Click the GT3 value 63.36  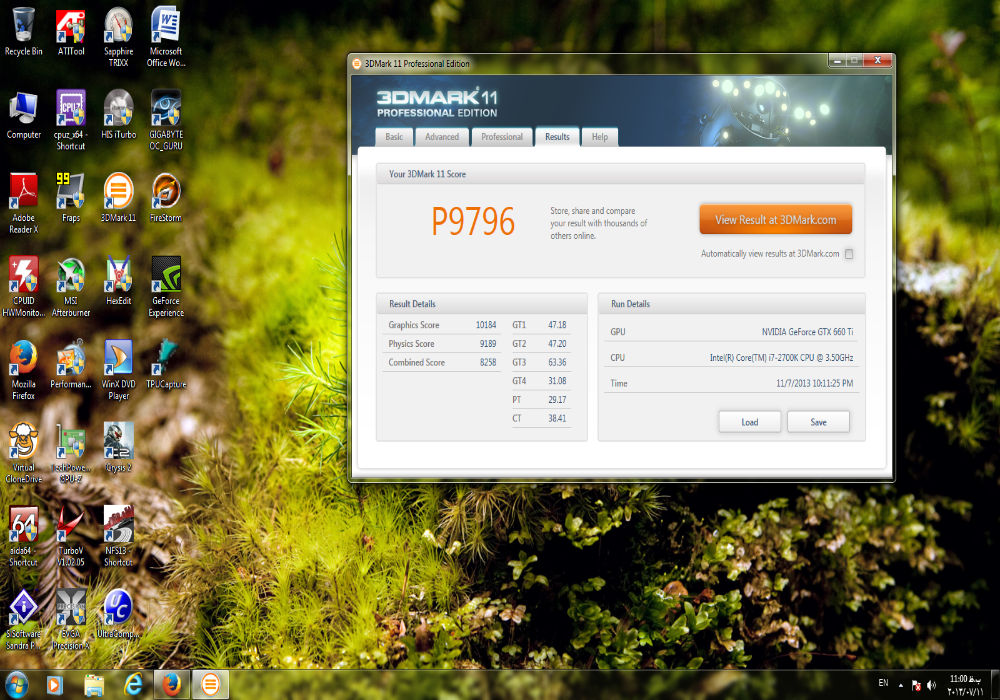(557, 362)
